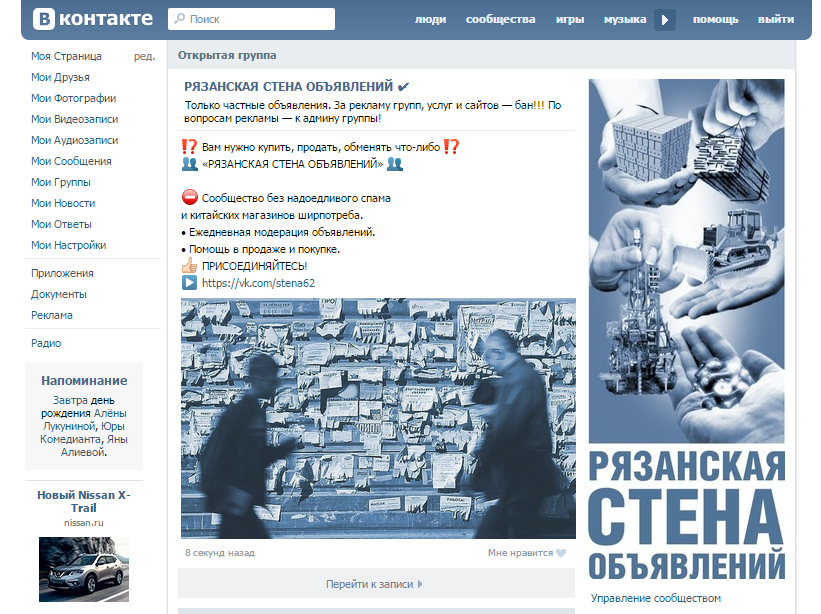The width and height of the screenshot is (821, 614).
Task: Open «Реклама» in the sidebar
Action: tap(51, 315)
